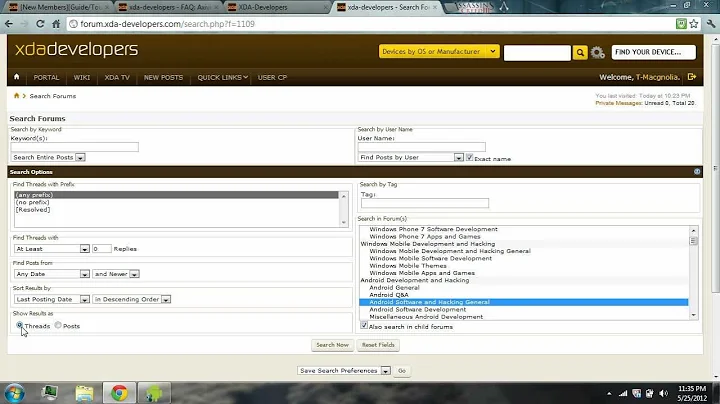Click the home icon in the navigation bar
This screenshot has height=404, width=720.
click(x=17, y=77)
